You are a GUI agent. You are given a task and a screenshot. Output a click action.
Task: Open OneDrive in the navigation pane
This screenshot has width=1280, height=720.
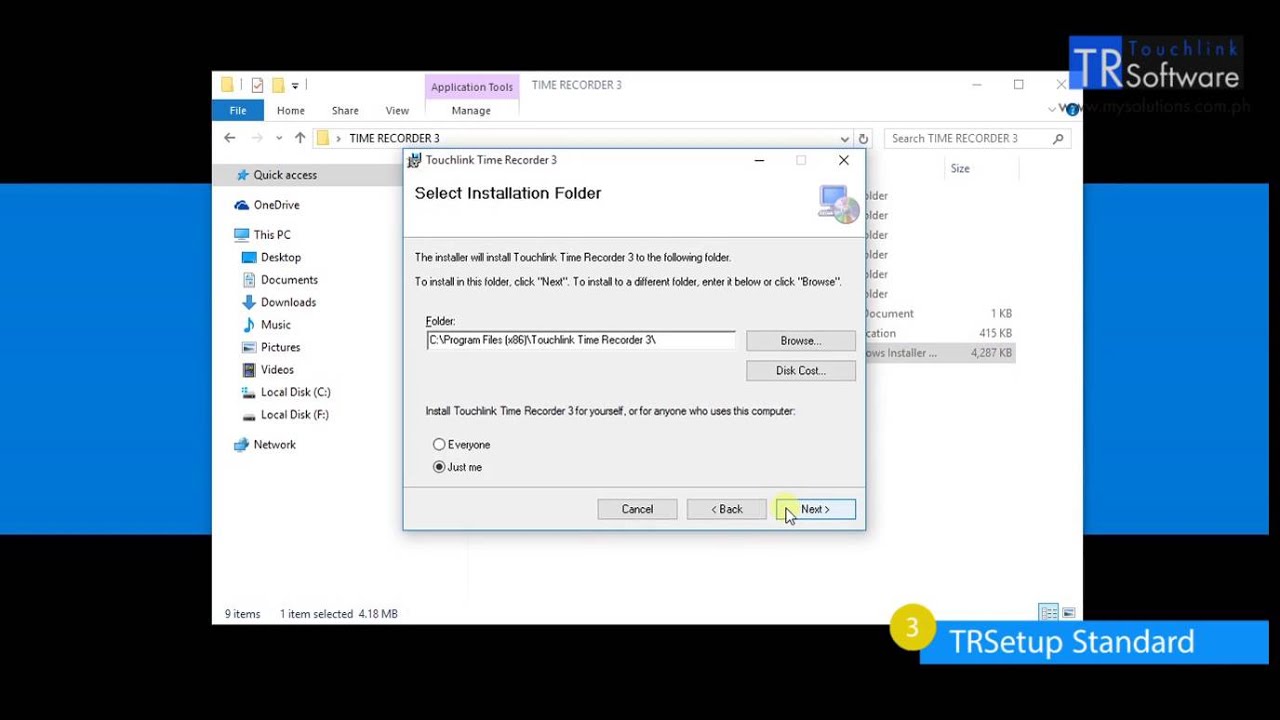point(276,205)
